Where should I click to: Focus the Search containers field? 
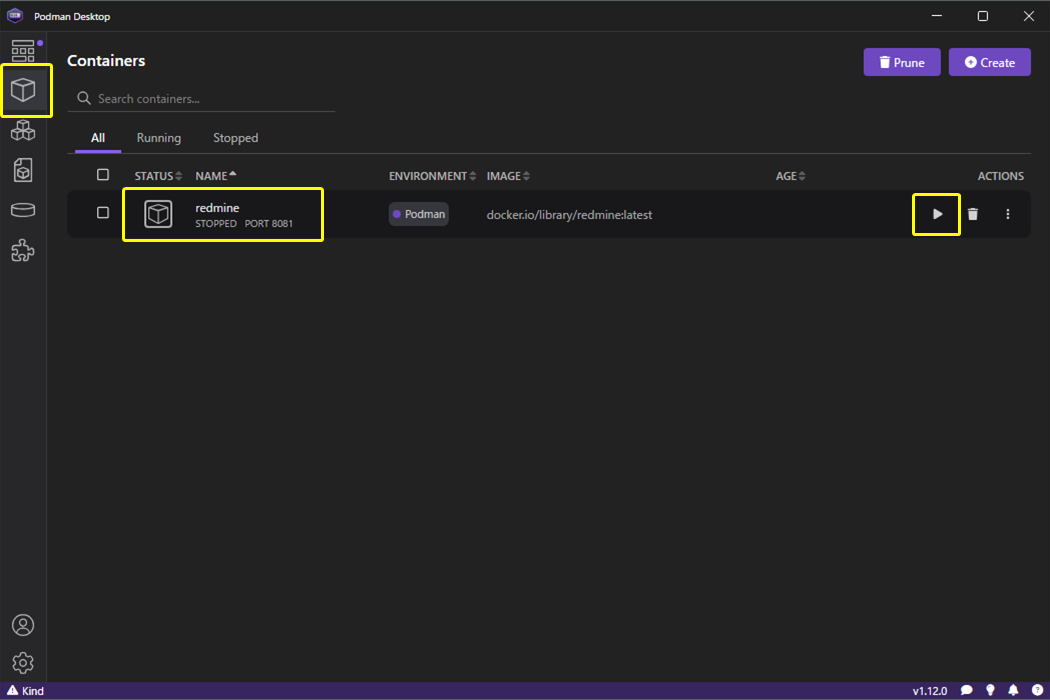coord(210,99)
